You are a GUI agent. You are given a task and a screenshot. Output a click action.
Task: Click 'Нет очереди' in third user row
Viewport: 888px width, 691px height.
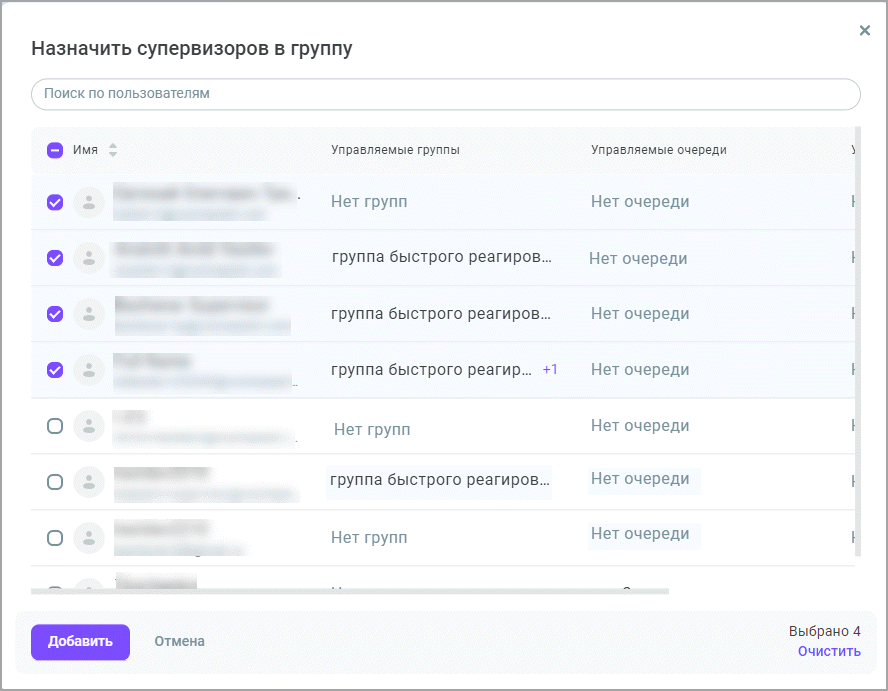tap(640, 314)
